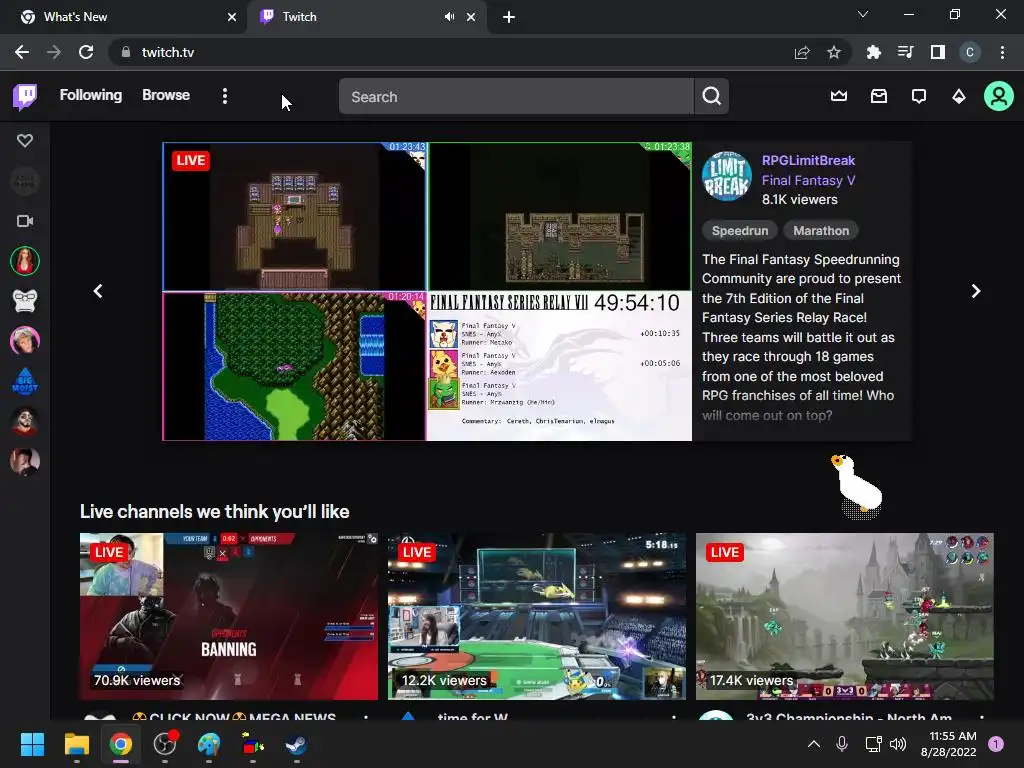Open the Chrome three-dot menu
The width and height of the screenshot is (1024, 768).
(x=1002, y=52)
